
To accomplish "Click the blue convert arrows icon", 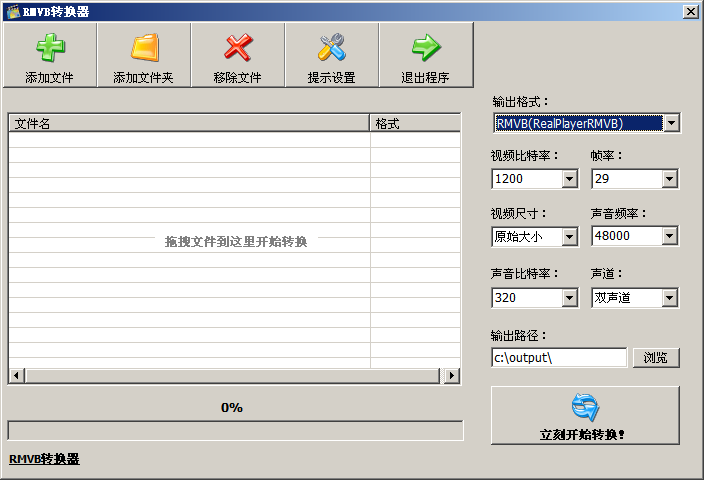I will 585,407.
